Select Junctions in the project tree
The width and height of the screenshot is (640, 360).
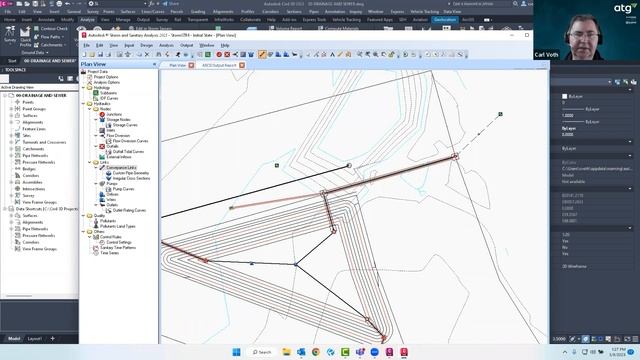coord(114,114)
